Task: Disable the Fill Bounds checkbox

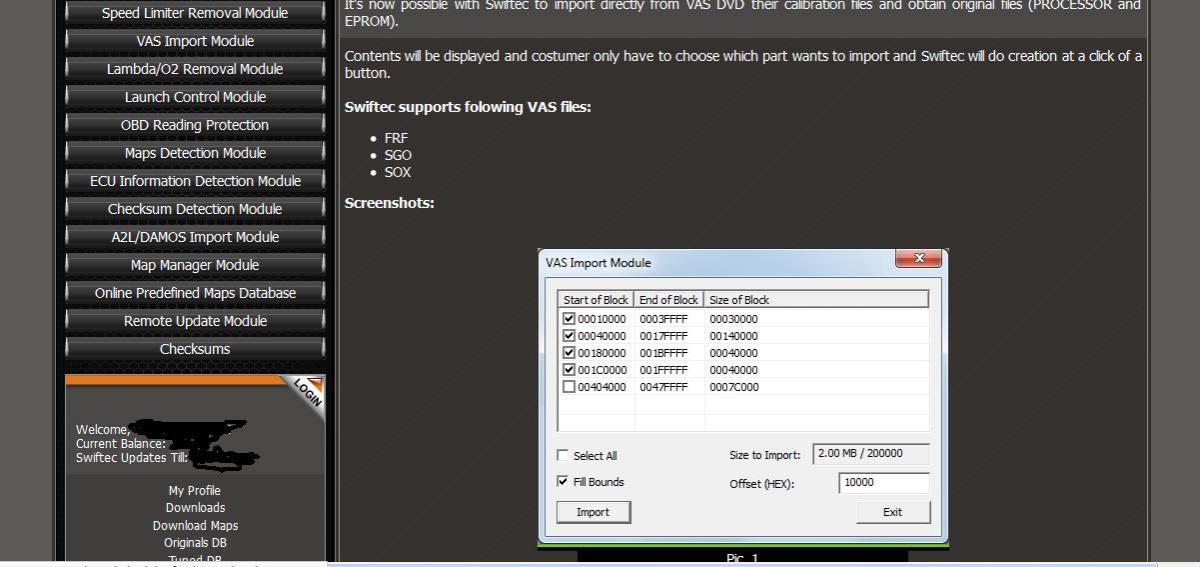Action: pos(563,482)
